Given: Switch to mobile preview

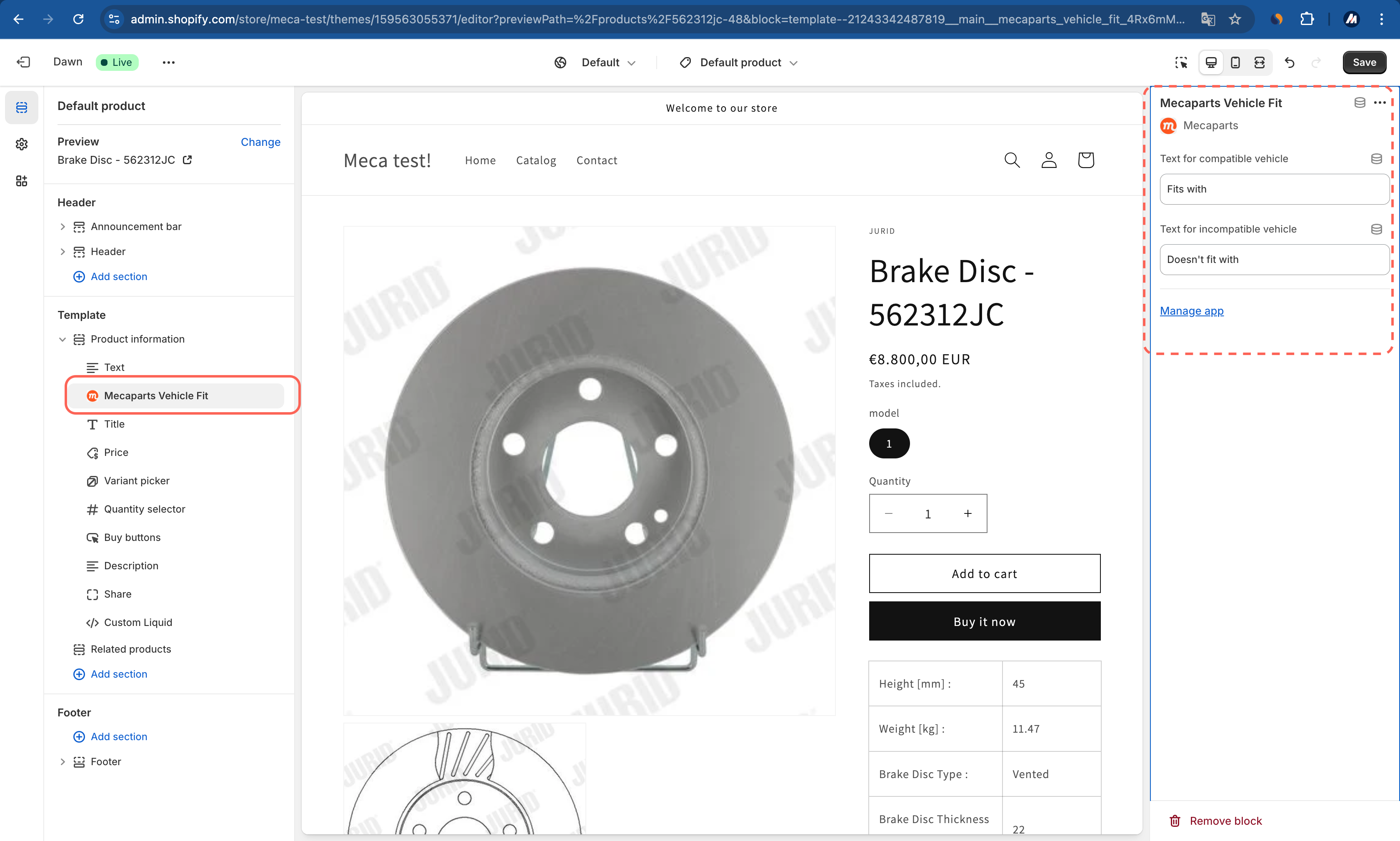Looking at the screenshot, I should pos(1235,63).
